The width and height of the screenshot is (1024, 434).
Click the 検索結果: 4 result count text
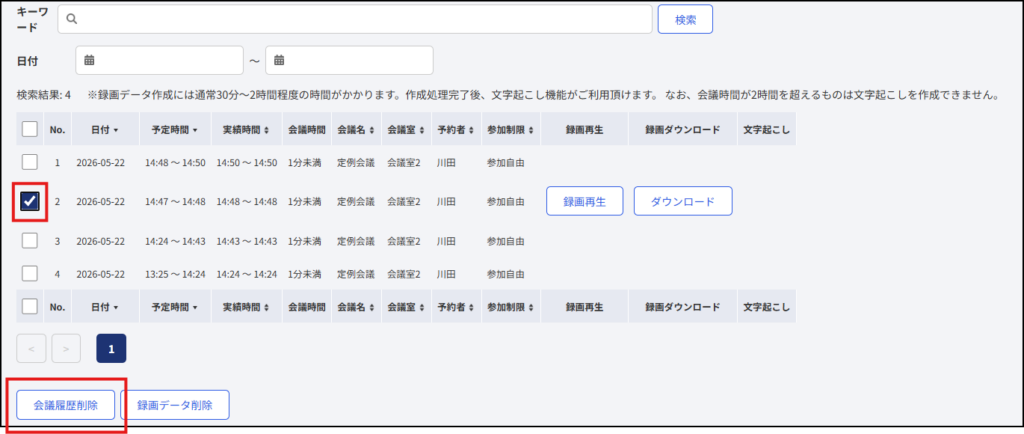pos(43,95)
